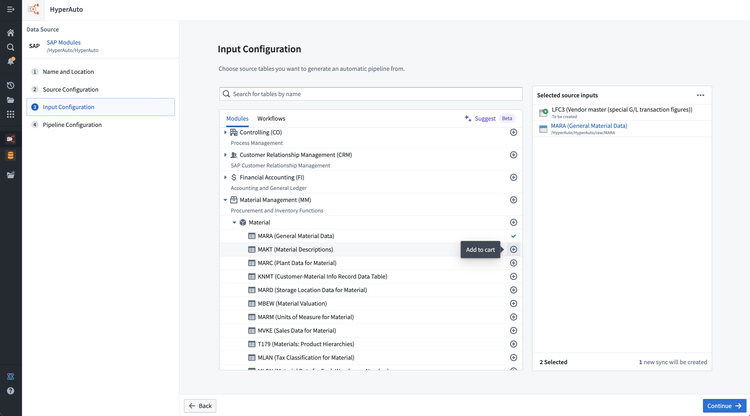Collapse the Material Management (MM) module
The height and width of the screenshot is (416, 750).
[x=225, y=200]
